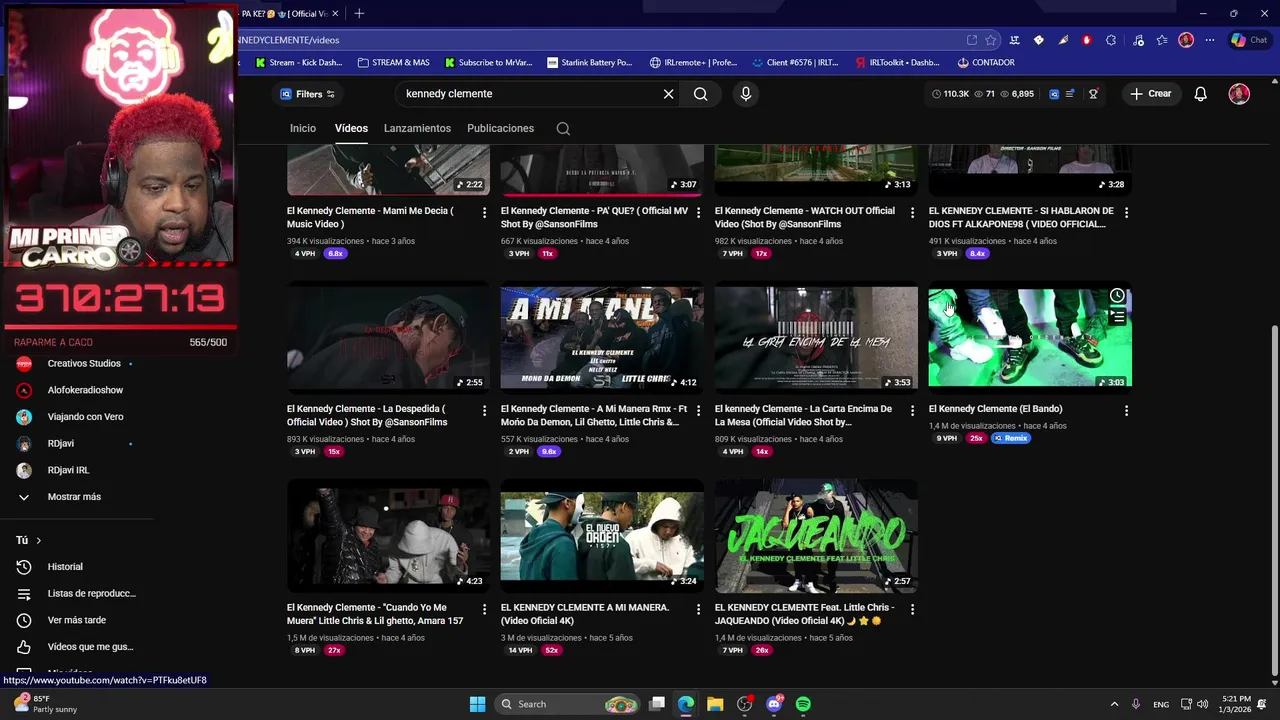This screenshot has width=1280, height=720.
Task: Open the vidIQ Filters button
Action: (308, 94)
